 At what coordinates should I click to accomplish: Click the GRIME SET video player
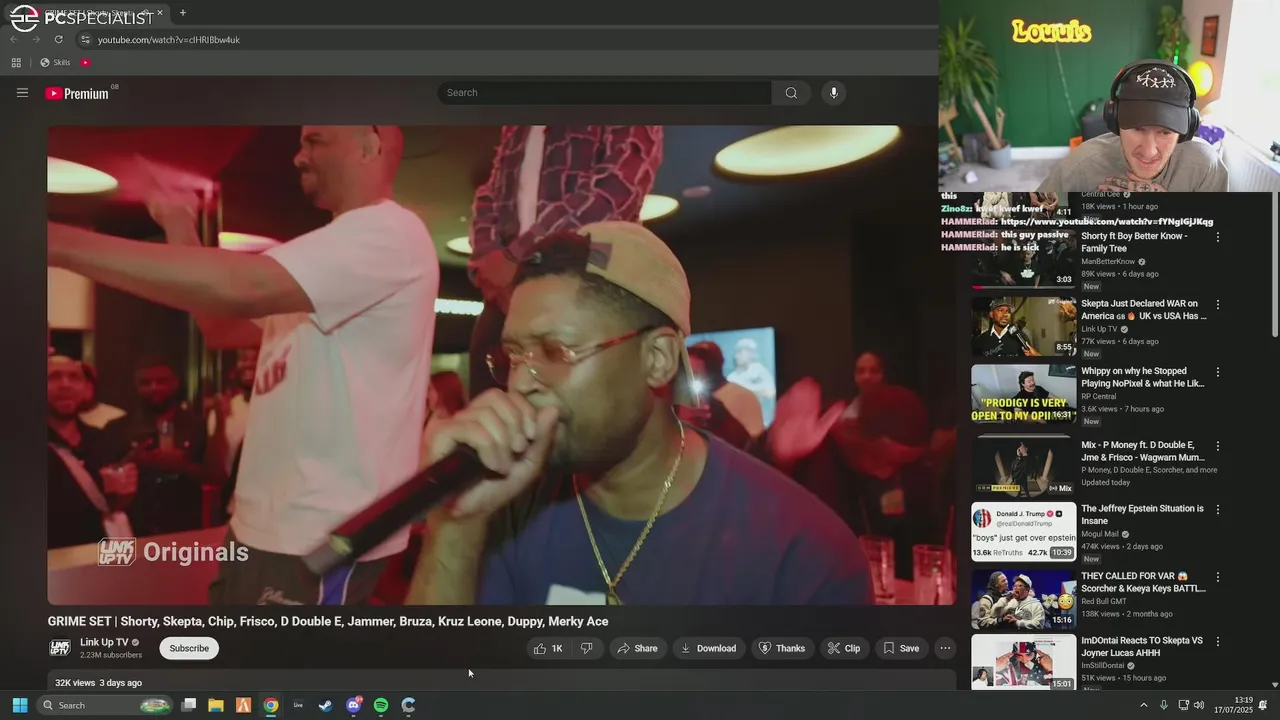pos(501,365)
